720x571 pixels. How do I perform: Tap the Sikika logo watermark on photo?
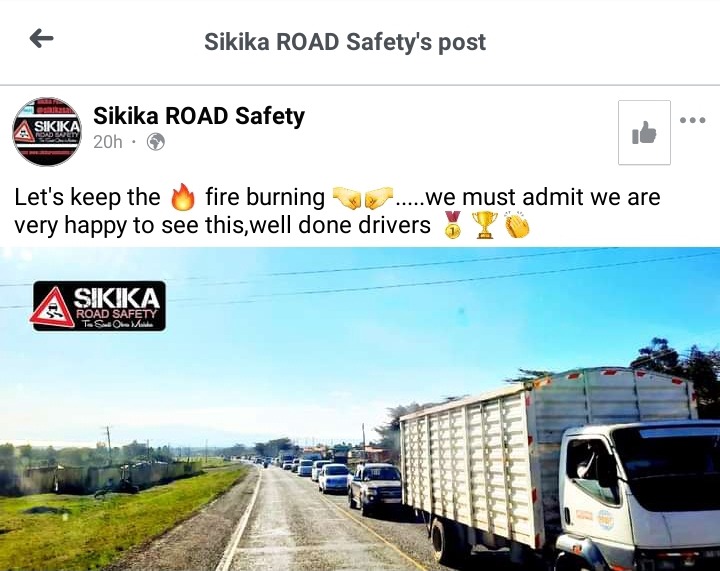(x=99, y=306)
